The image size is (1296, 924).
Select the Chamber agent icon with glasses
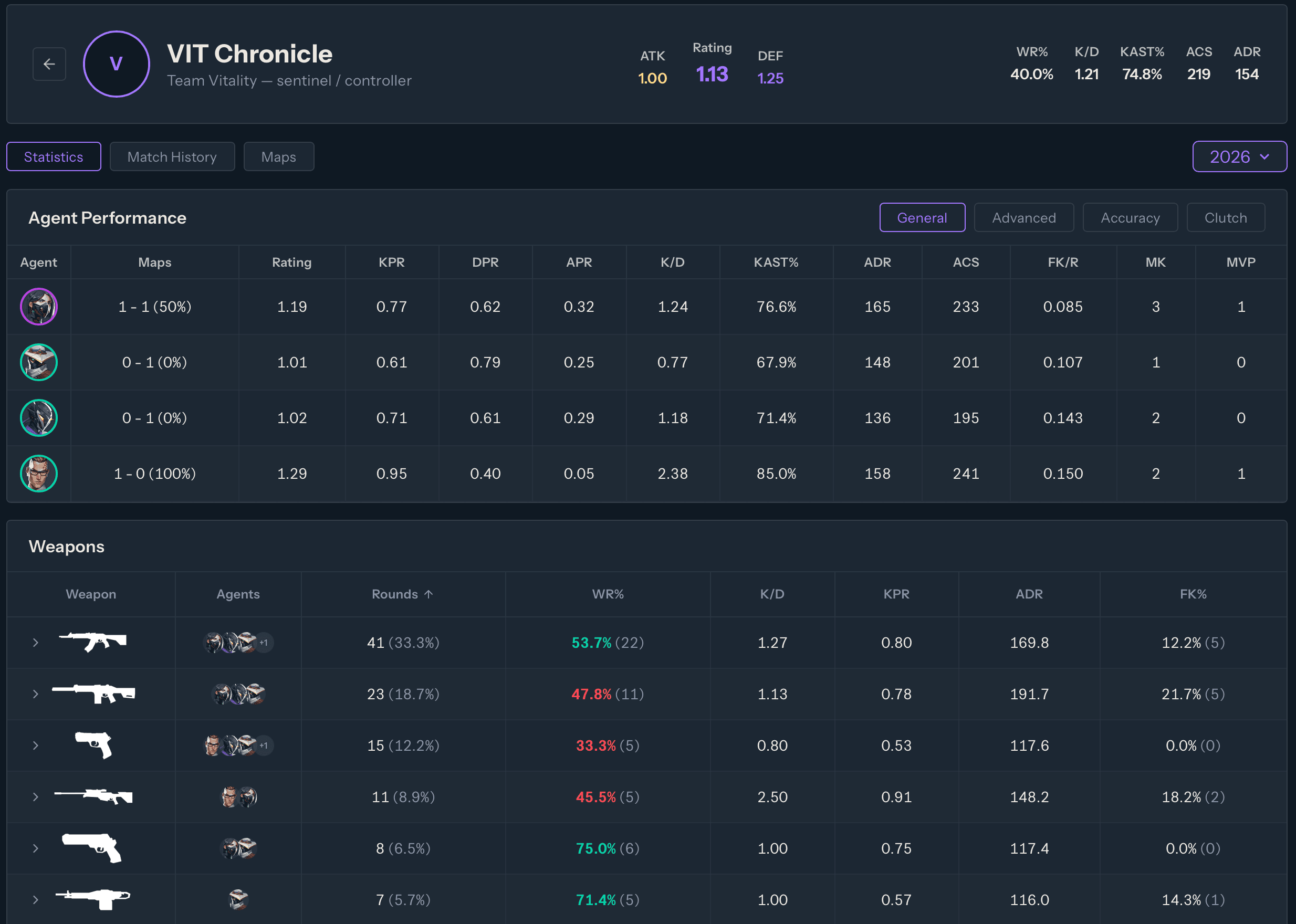pos(39,474)
